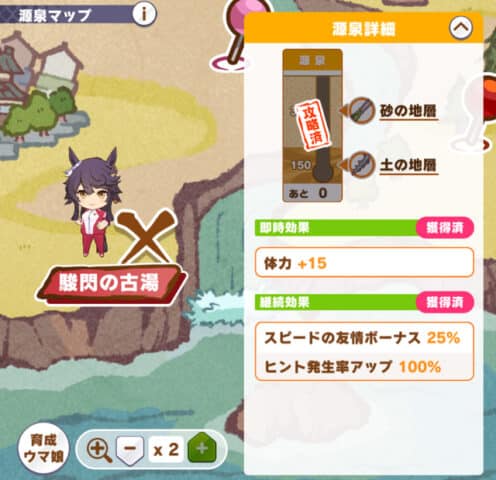This screenshot has height=480, width=496.
Task: Select the 駿閃の古湯 location sign
Action: [111, 284]
